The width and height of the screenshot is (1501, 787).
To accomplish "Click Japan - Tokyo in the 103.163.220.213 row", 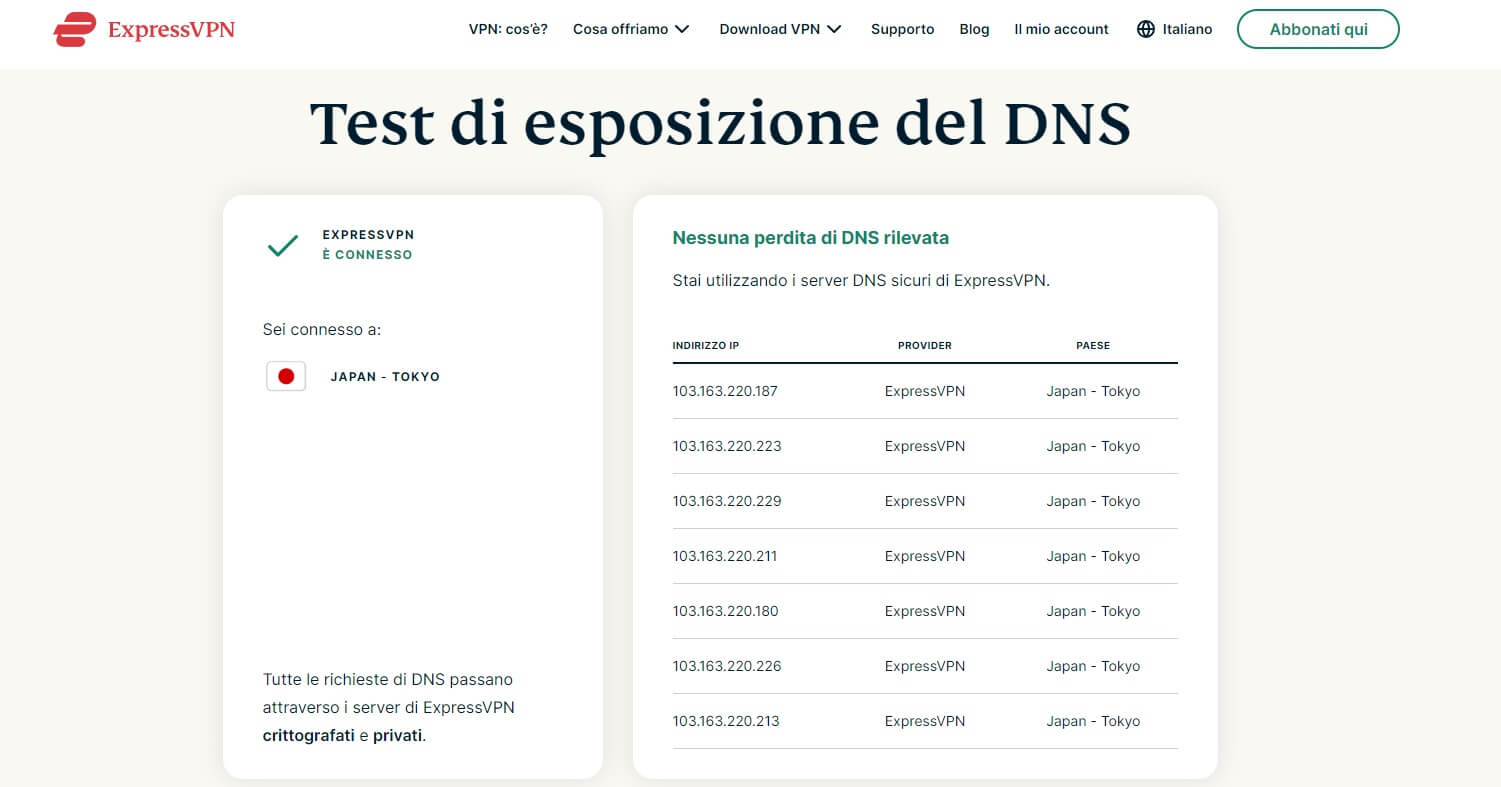I will (x=1093, y=721).
